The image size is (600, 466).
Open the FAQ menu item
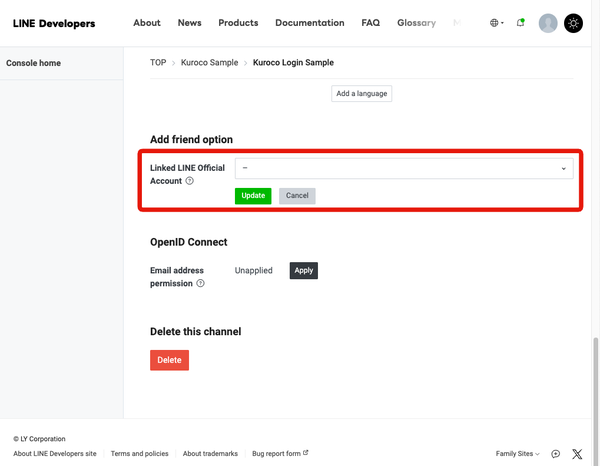(x=371, y=23)
